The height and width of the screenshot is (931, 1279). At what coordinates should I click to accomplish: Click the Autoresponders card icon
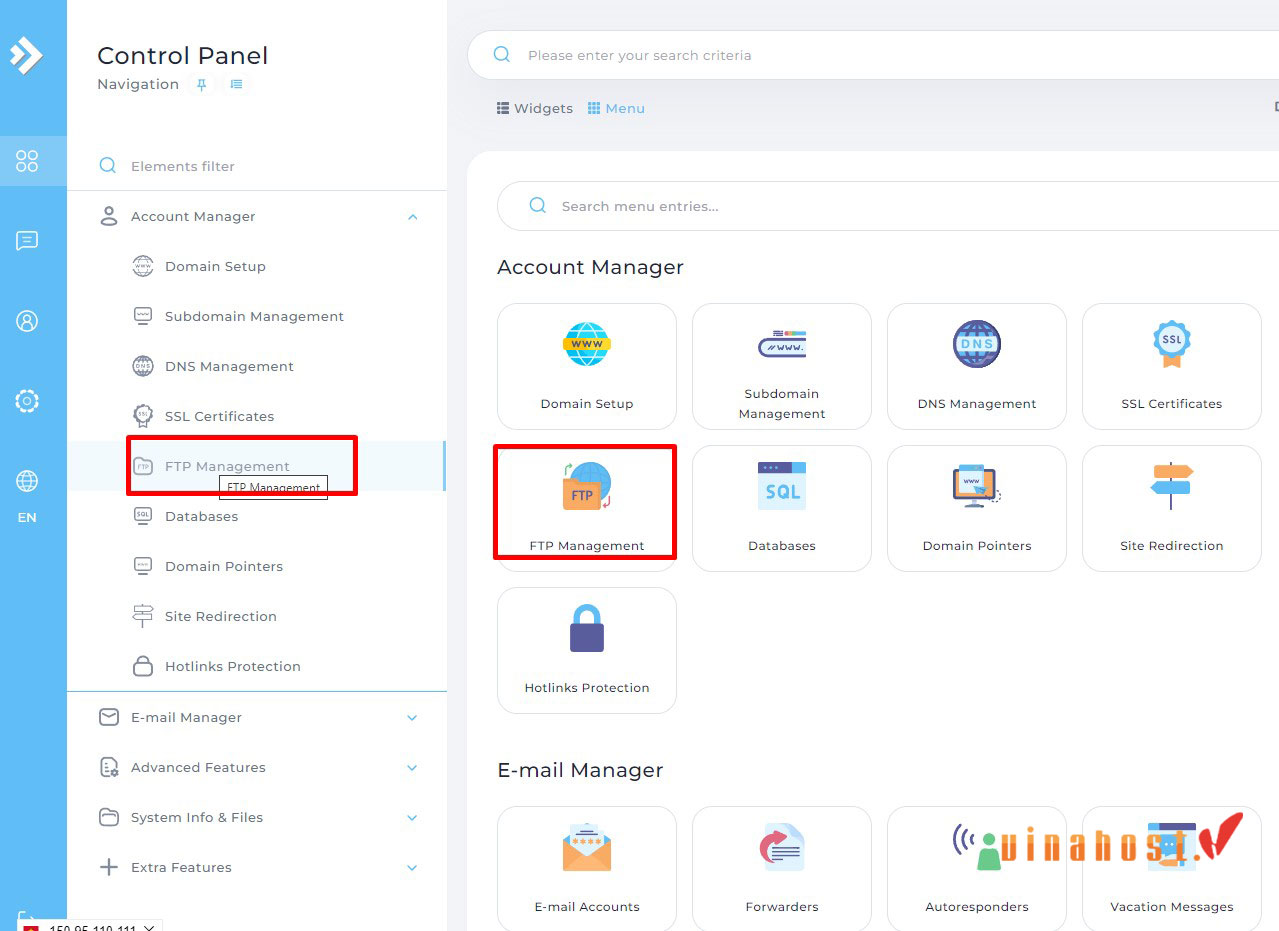977,848
